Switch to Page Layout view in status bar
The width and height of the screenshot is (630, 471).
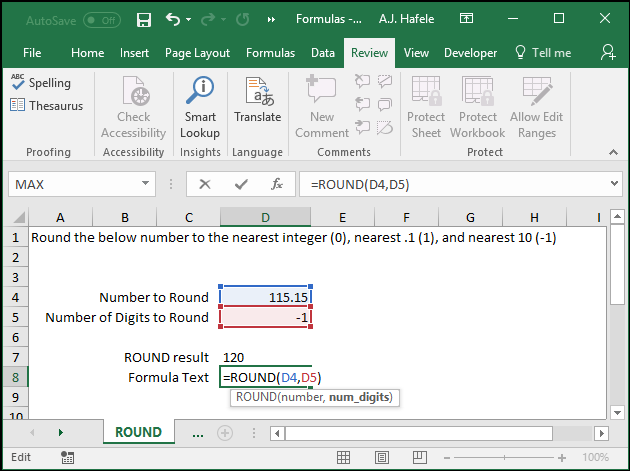pyautogui.click(x=381, y=457)
